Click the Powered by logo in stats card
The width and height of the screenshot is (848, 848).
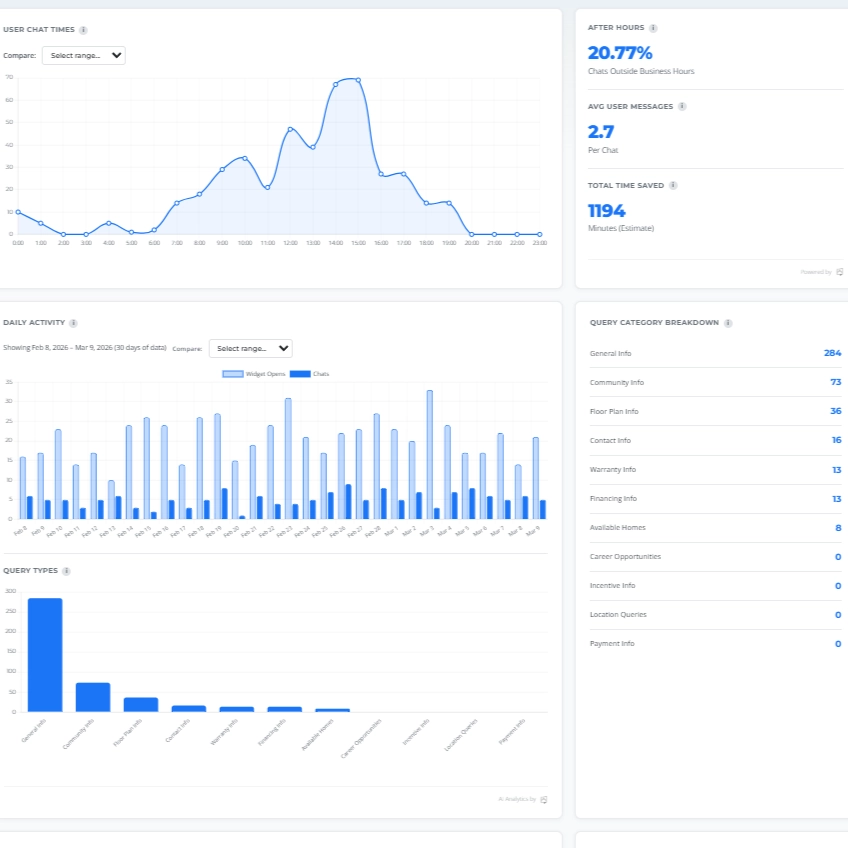pyautogui.click(x=840, y=271)
